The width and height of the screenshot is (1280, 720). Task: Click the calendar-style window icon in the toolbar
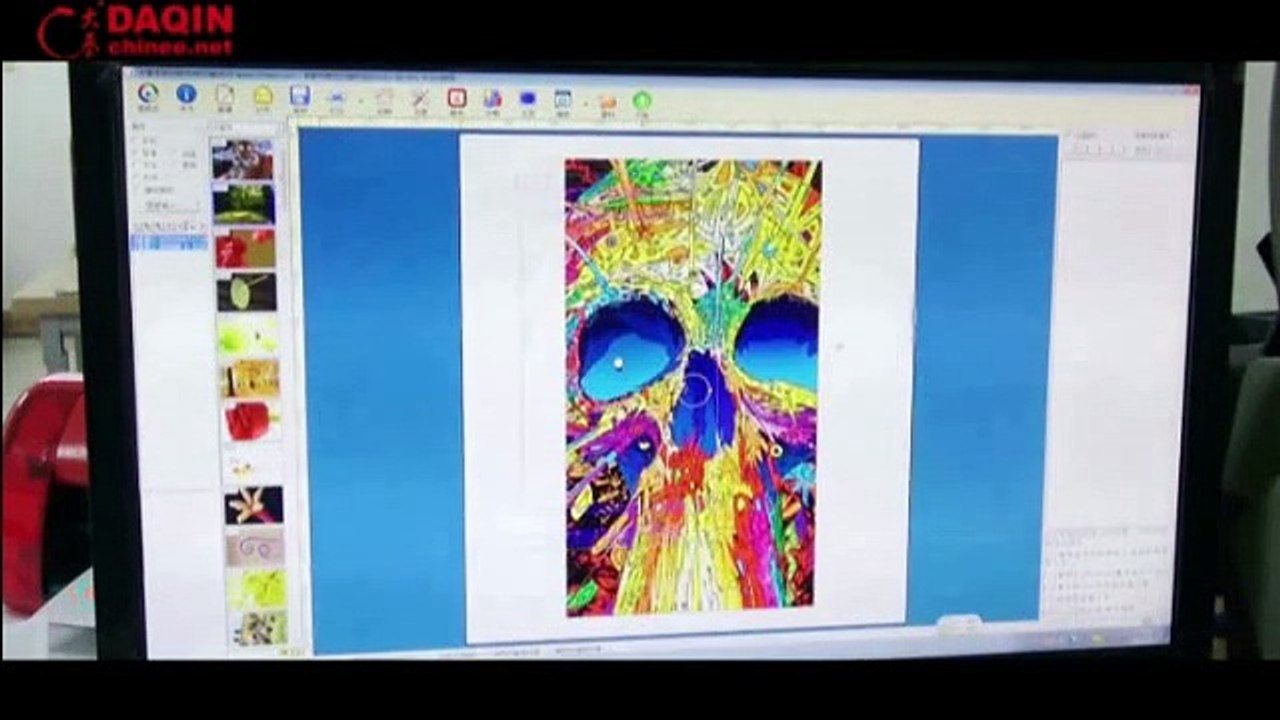tap(563, 100)
